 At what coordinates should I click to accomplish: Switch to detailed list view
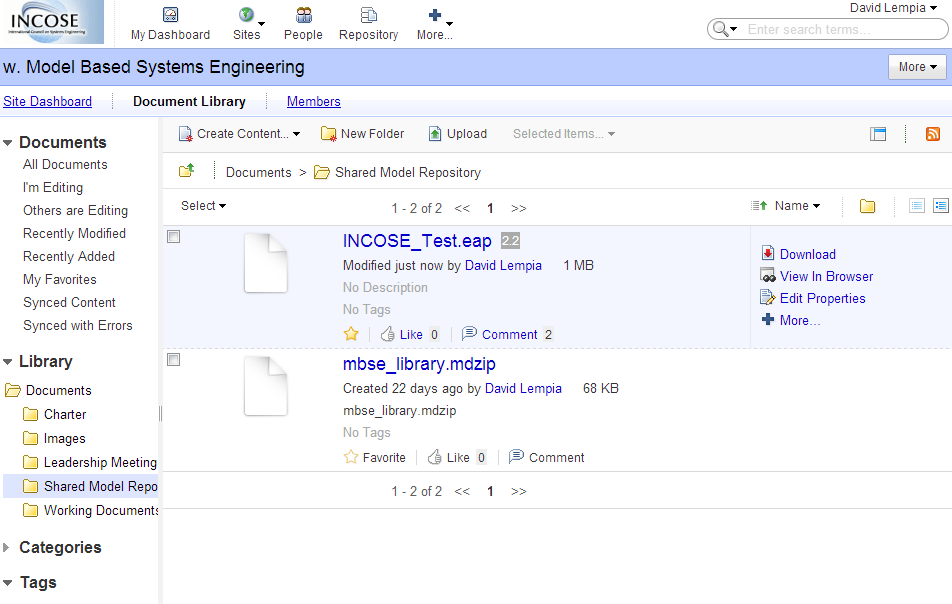coord(941,206)
